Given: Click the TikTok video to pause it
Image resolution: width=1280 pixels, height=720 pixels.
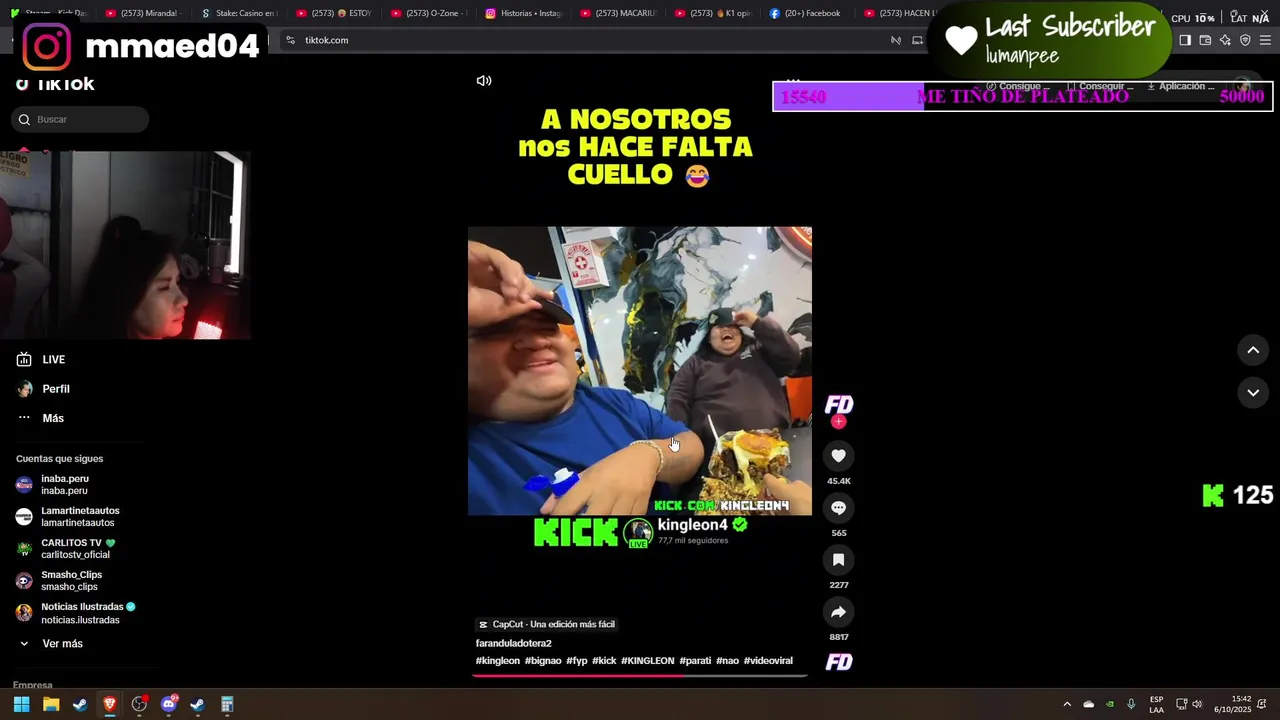Looking at the screenshot, I should coord(640,371).
